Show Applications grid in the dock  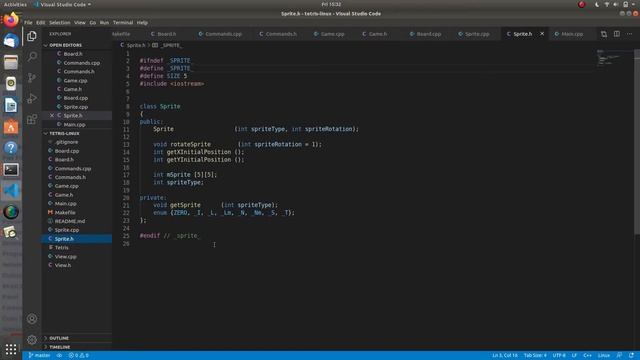(11, 349)
